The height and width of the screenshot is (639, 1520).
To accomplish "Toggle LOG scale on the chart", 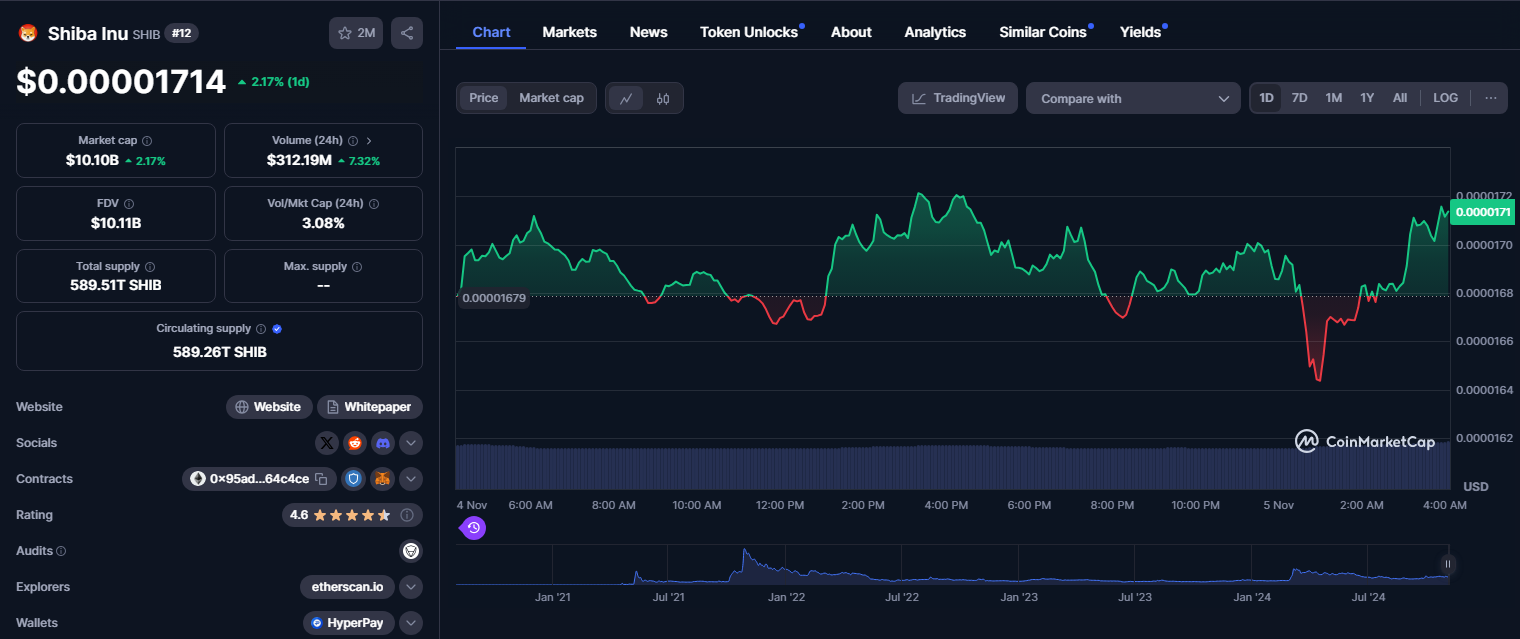I will click(1445, 98).
